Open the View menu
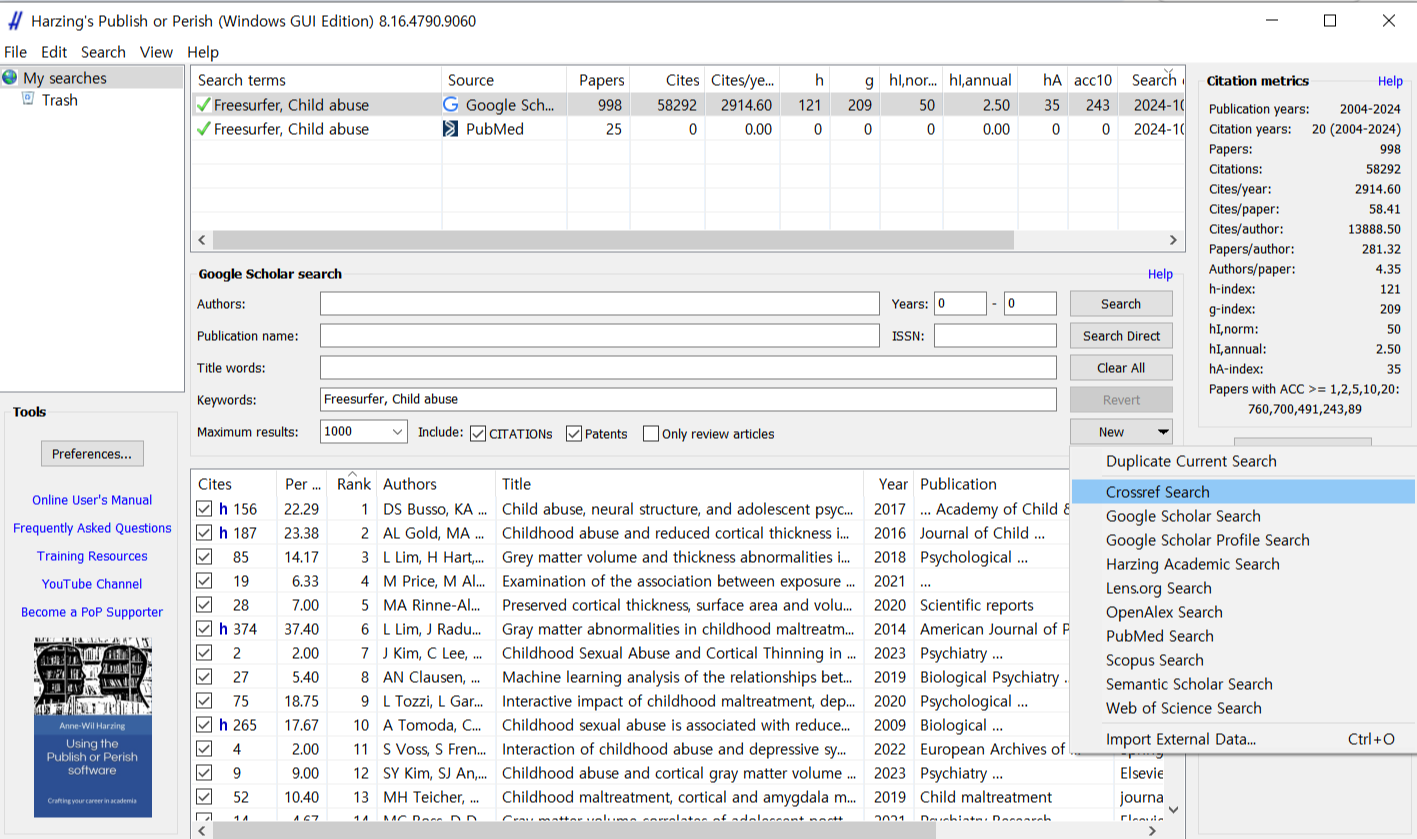1417x839 pixels. (156, 52)
